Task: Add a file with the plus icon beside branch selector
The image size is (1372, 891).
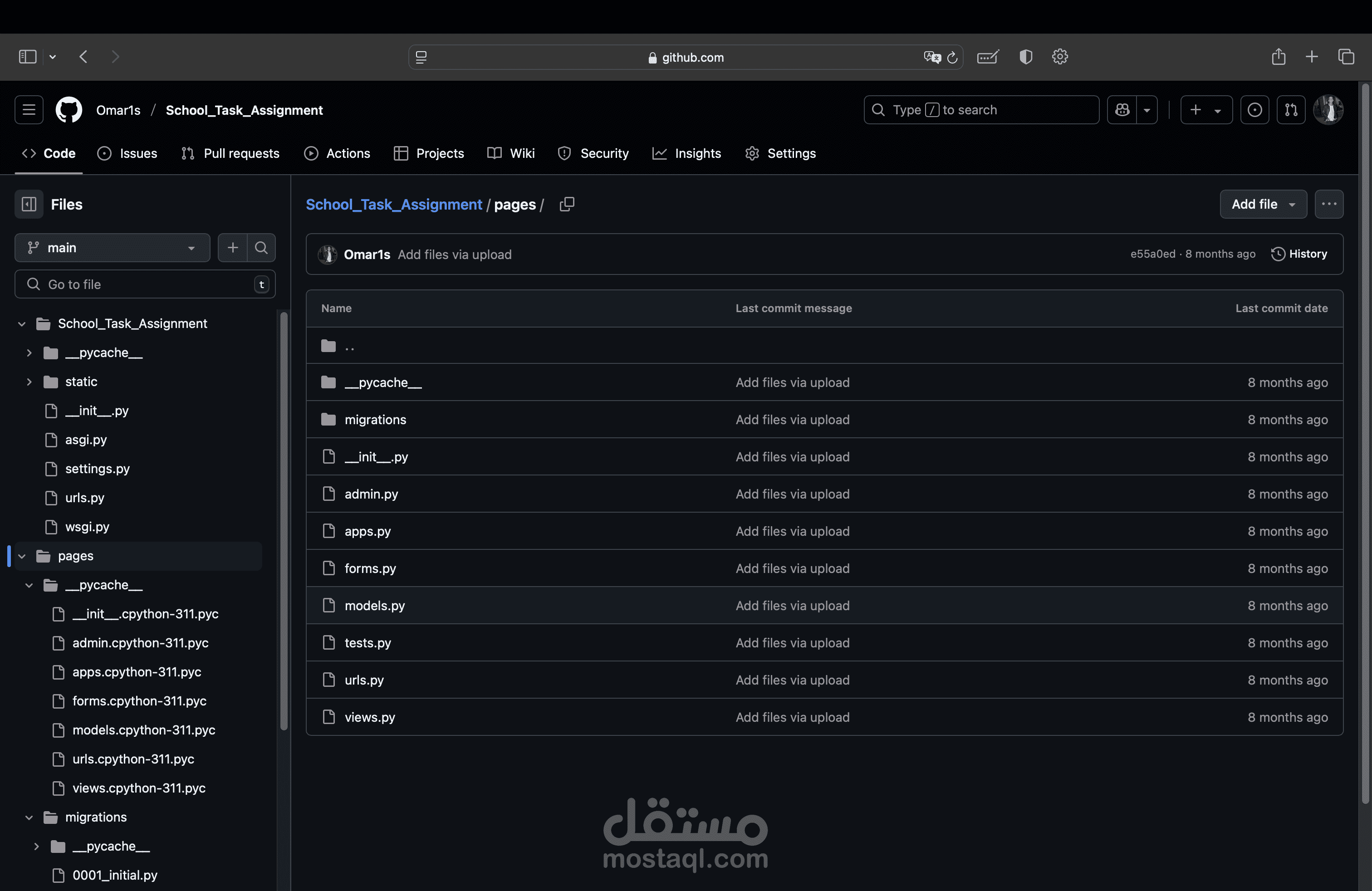Action: click(x=232, y=248)
